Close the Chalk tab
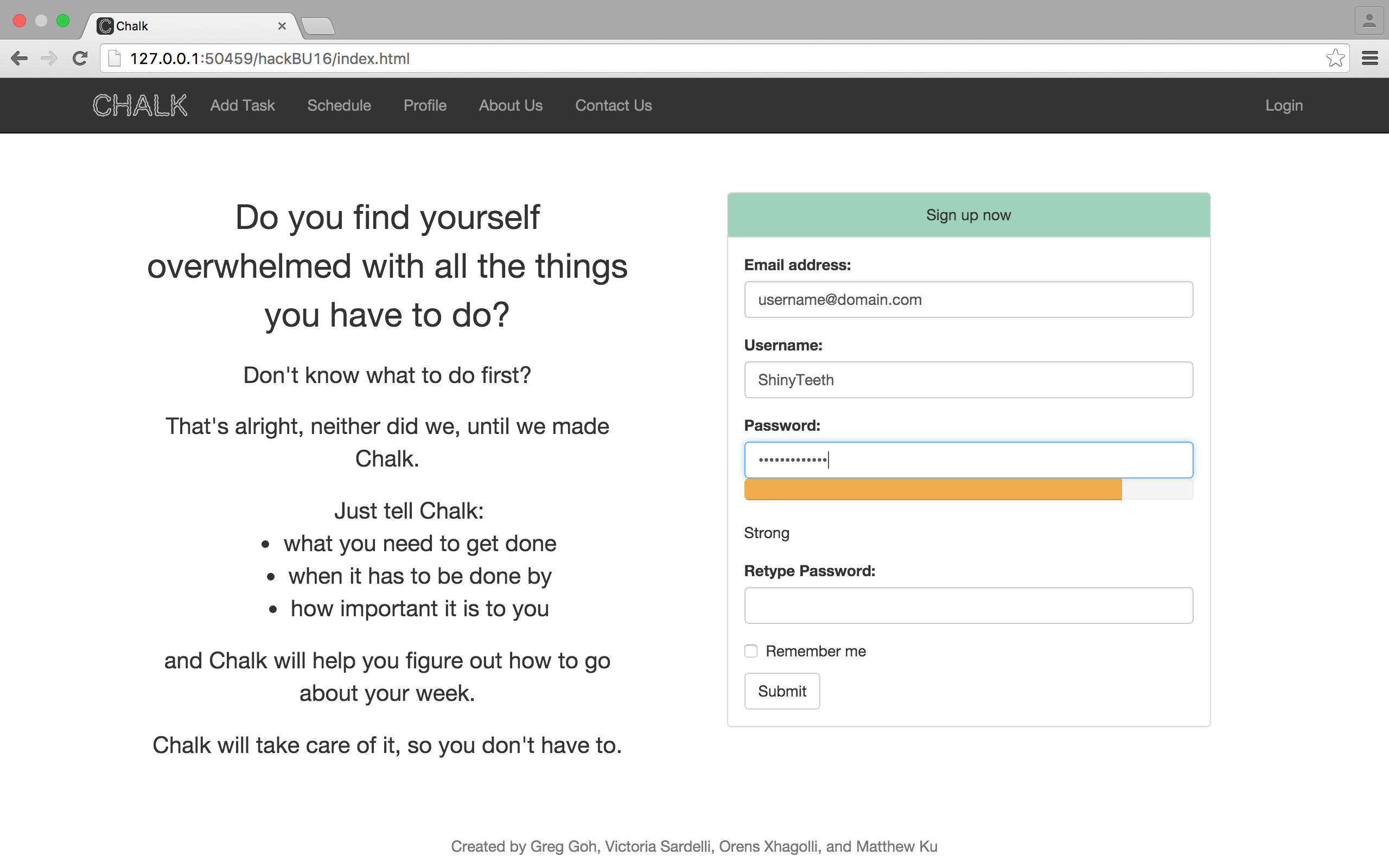Viewport: 1389px width, 868px height. coord(282,26)
